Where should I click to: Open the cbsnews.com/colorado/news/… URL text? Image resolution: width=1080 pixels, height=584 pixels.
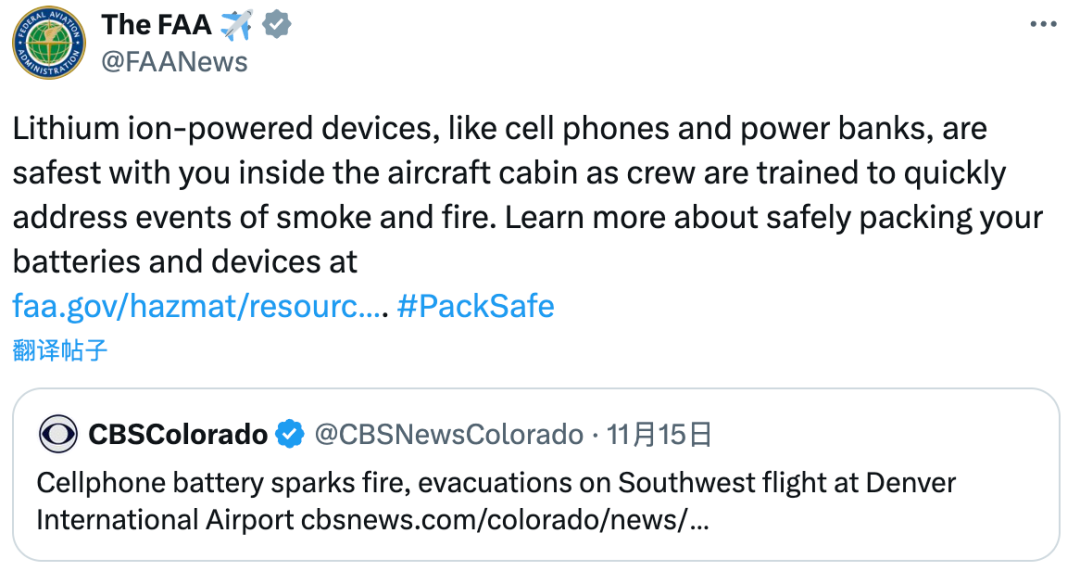click(505, 520)
